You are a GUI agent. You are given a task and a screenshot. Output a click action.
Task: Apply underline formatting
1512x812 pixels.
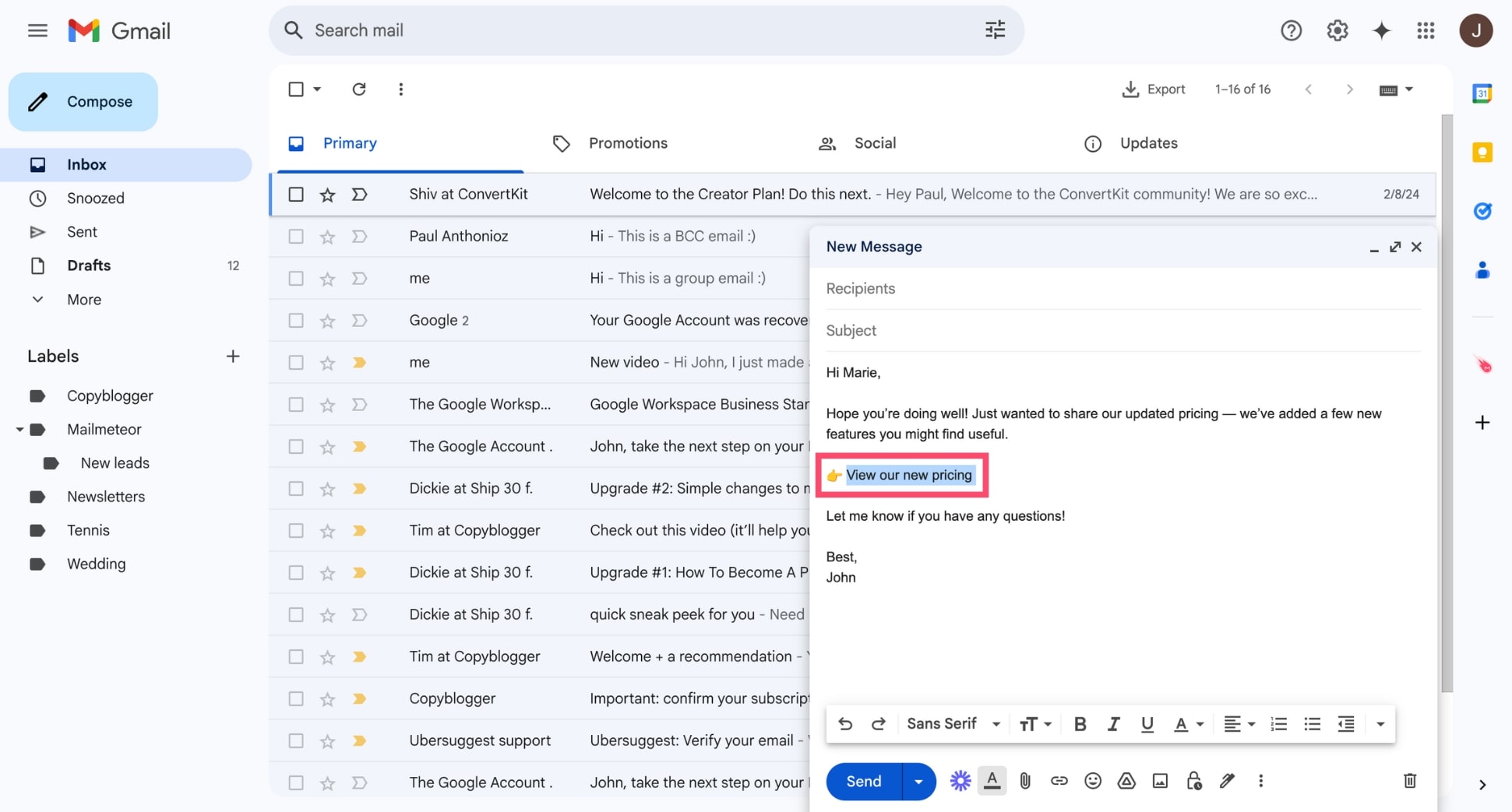(x=1147, y=724)
